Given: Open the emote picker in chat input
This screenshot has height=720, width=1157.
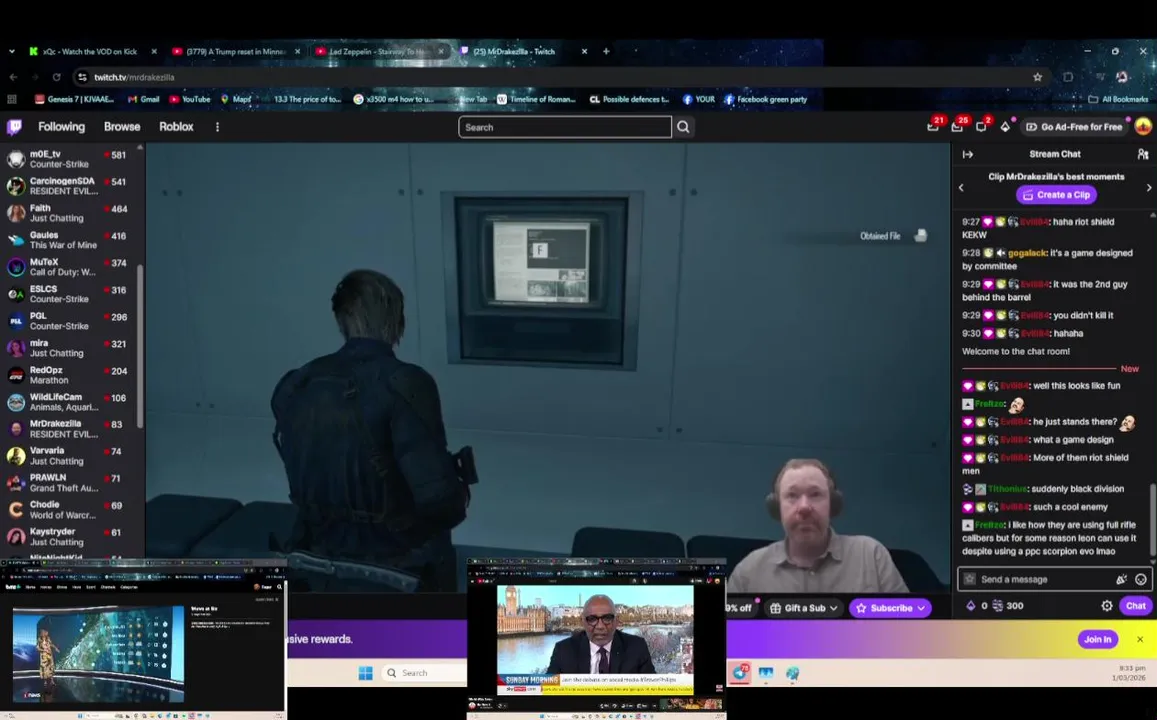Looking at the screenshot, I should [1141, 579].
